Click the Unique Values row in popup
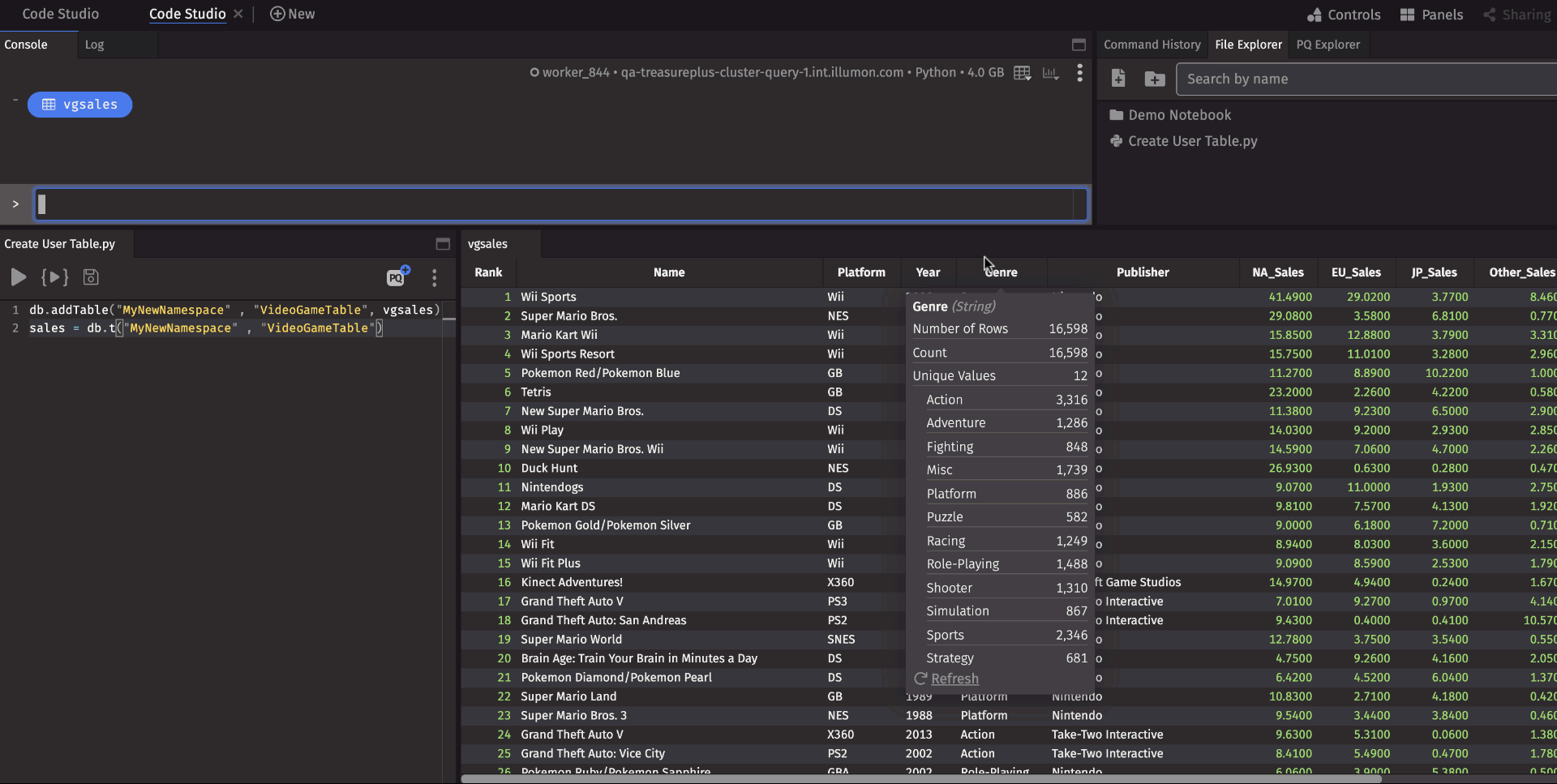1557x784 pixels. click(1000, 375)
